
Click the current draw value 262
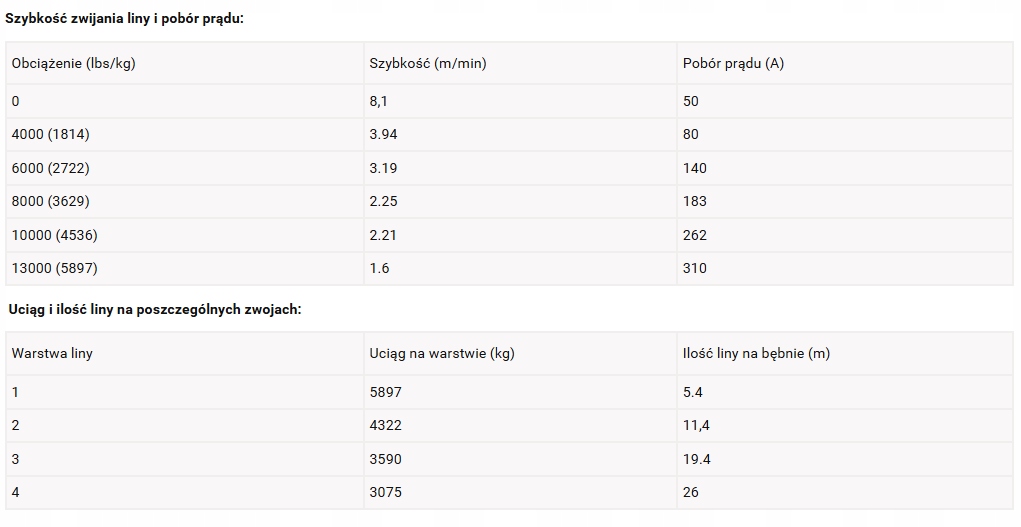tap(695, 235)
